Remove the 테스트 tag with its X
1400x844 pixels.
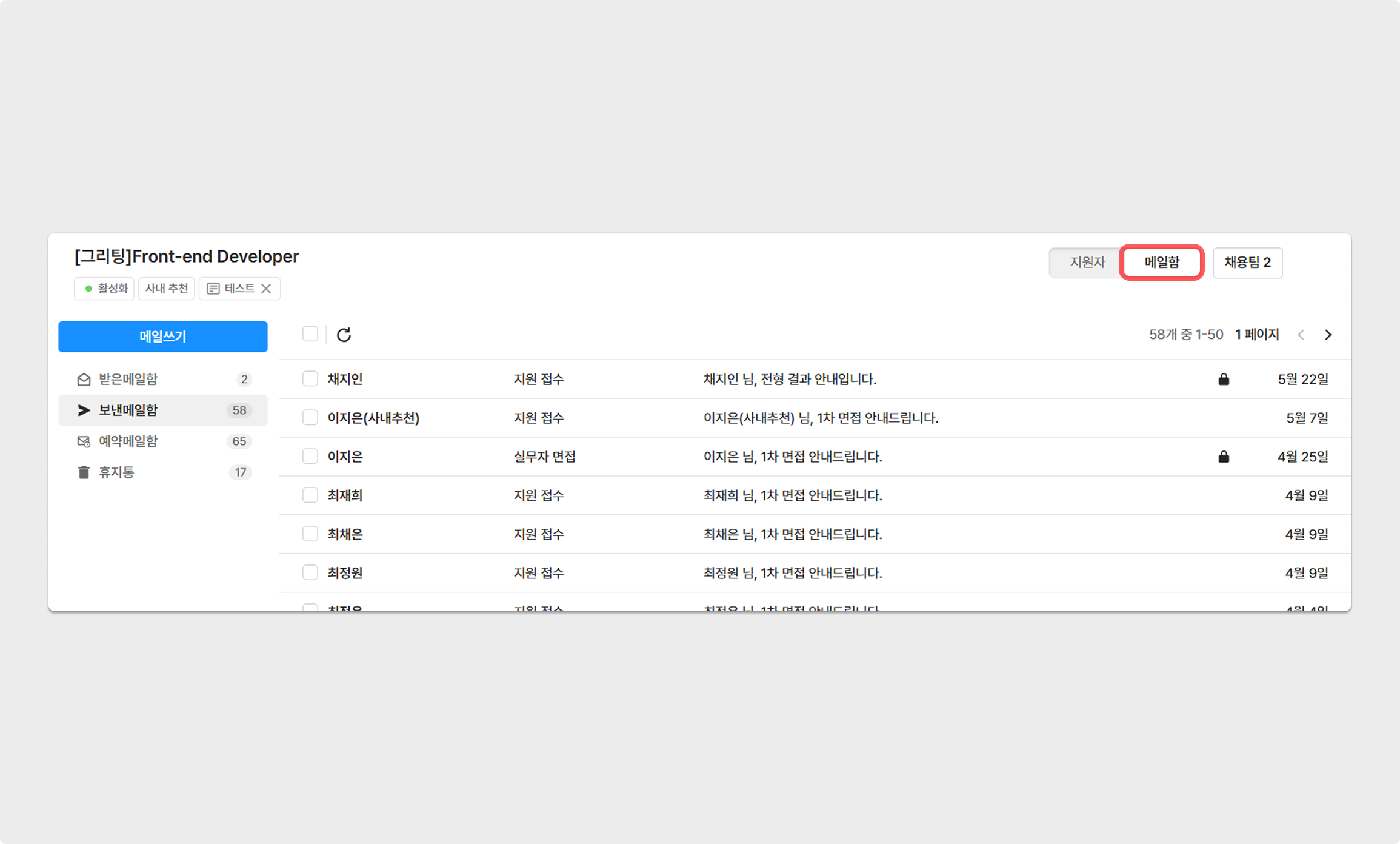tap(266, 289)
